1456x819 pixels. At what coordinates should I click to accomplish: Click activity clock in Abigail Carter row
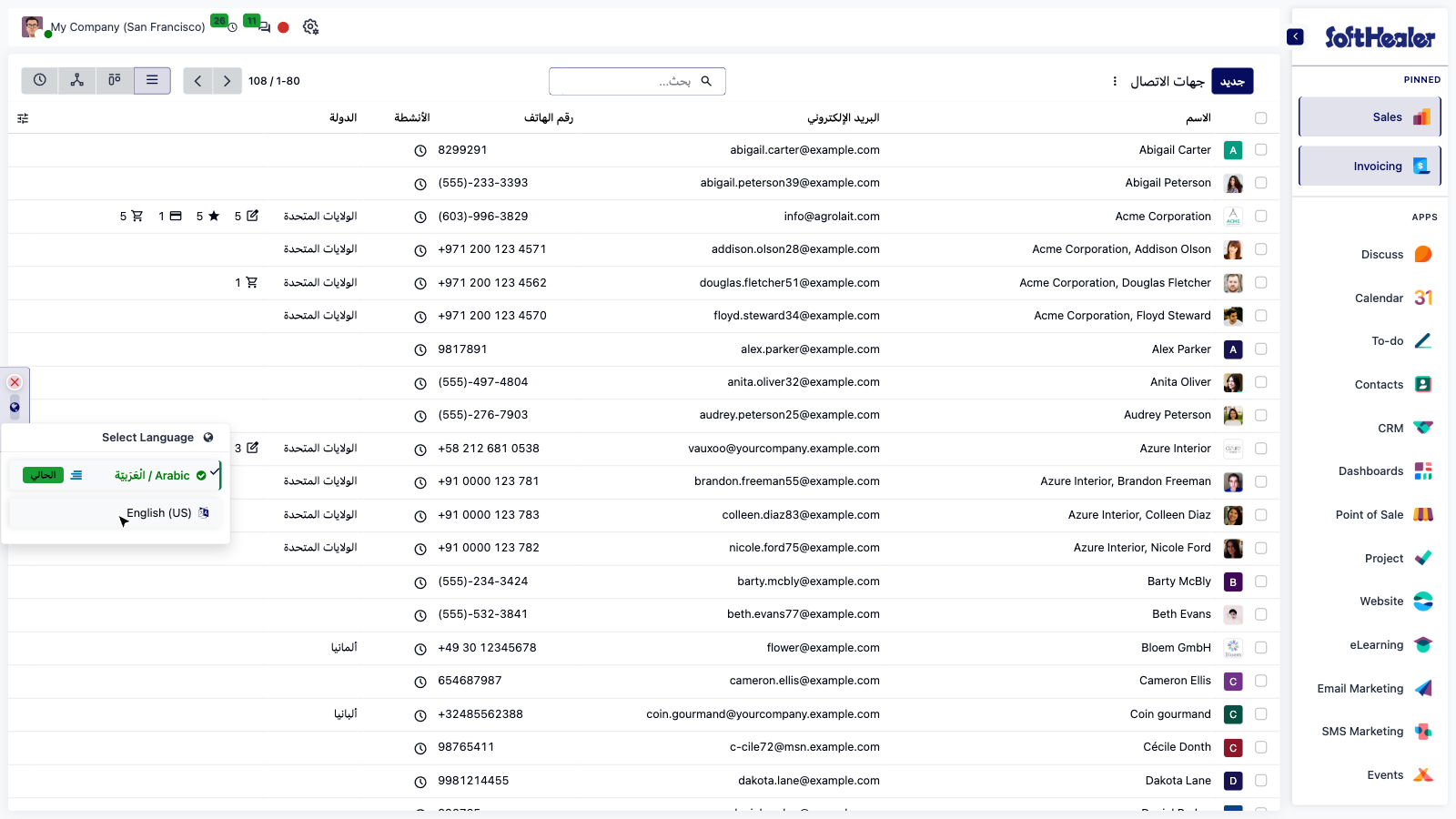[x=420, y=151]
